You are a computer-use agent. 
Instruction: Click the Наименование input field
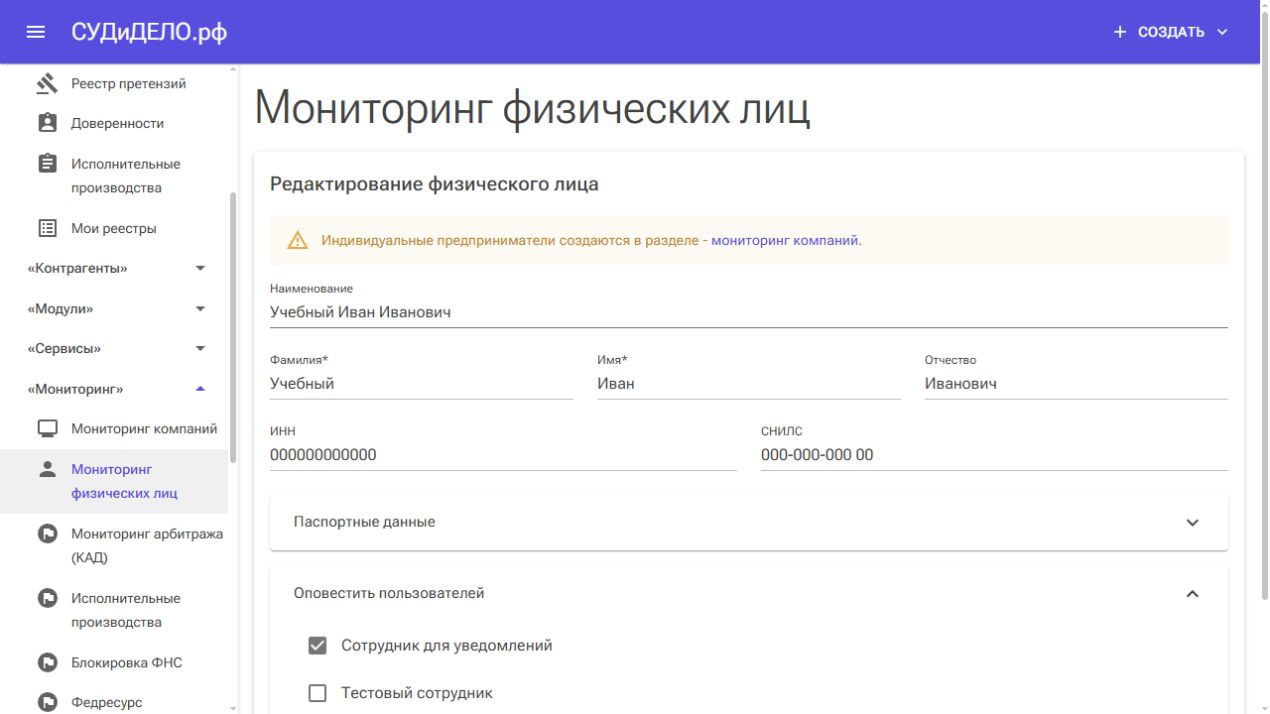click(749, 312)
